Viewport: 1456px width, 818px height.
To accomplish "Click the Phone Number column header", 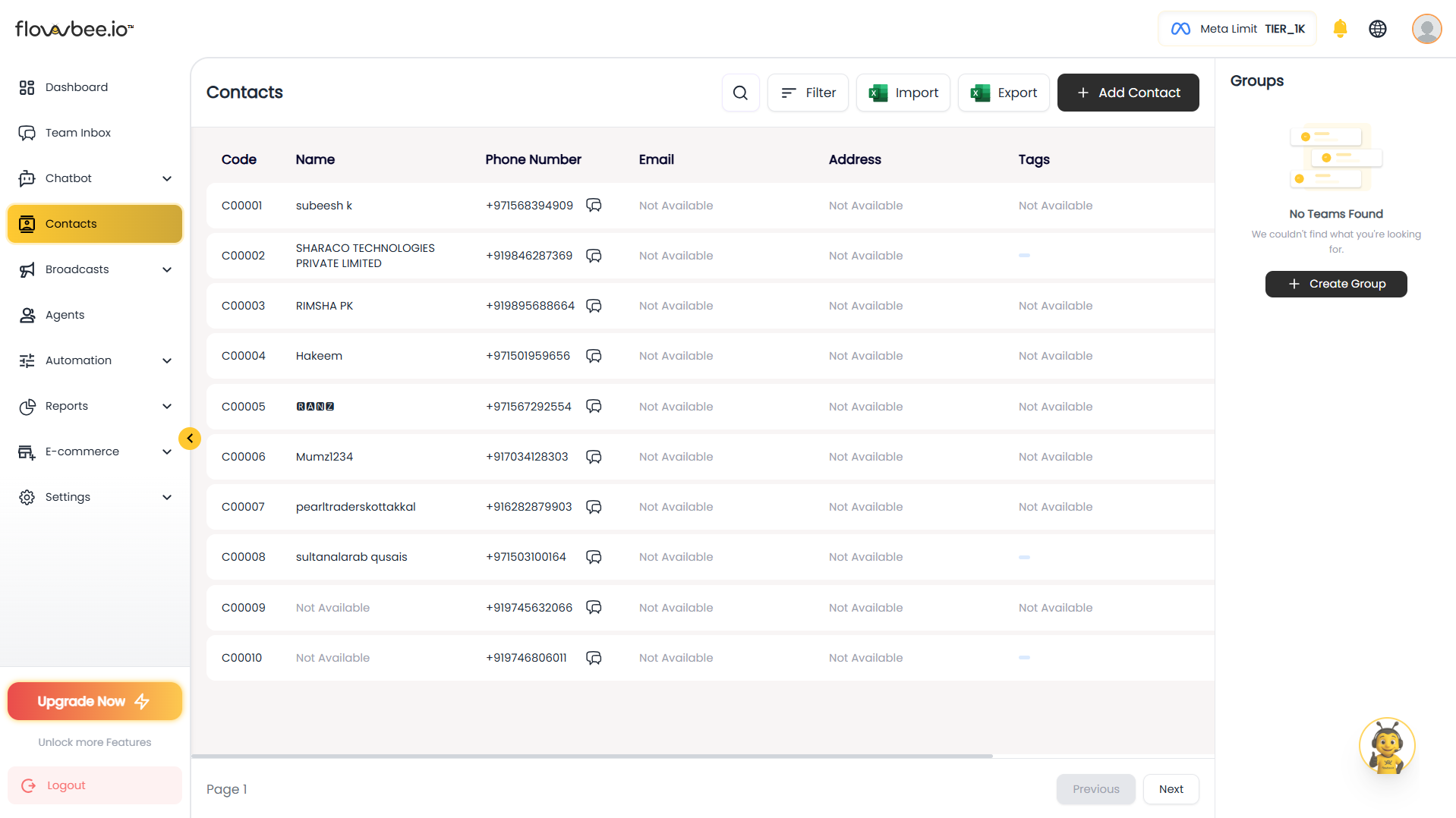I will (x=534, y=159).
